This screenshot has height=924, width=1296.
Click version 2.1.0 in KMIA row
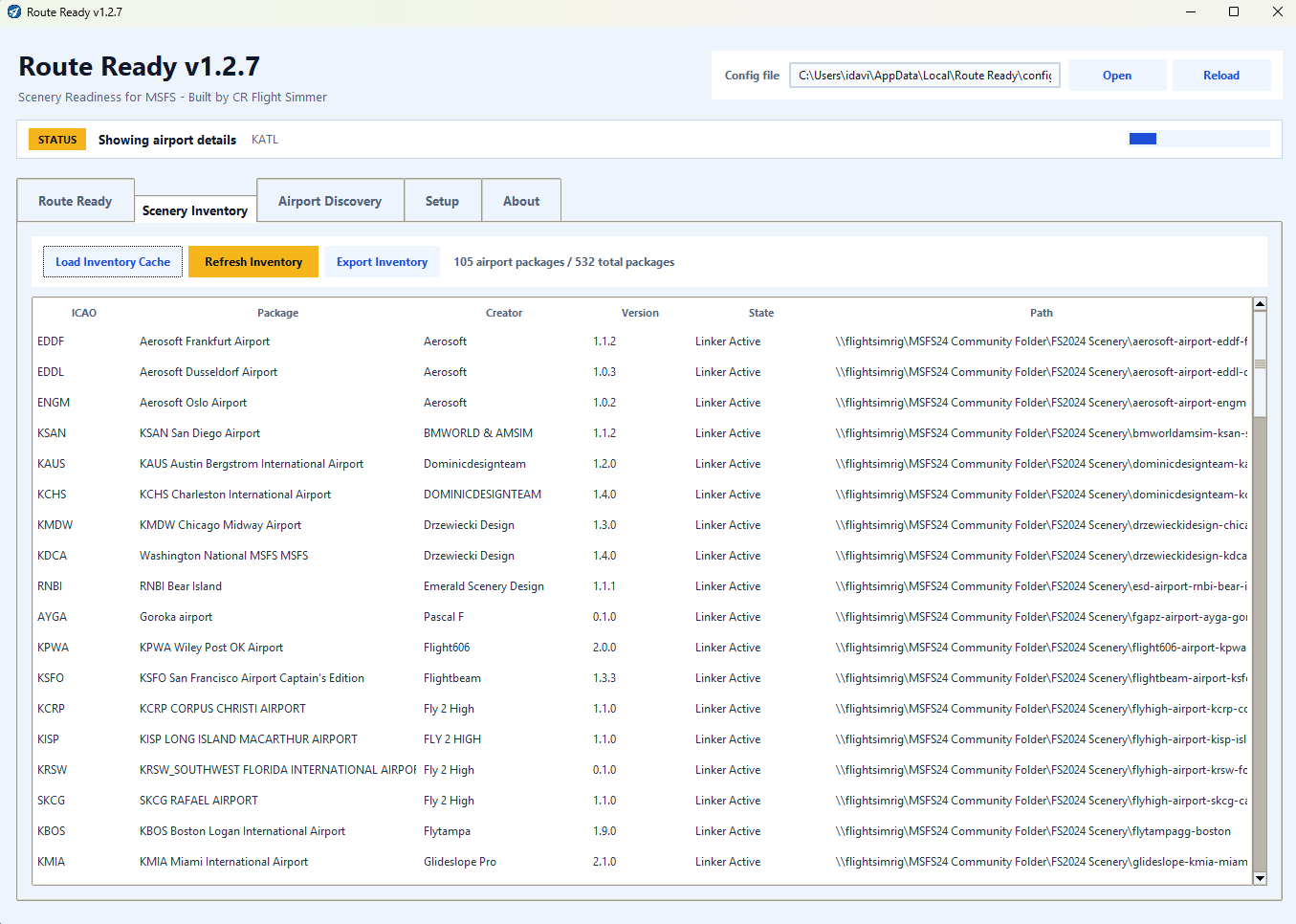click(x=604, y=862)
